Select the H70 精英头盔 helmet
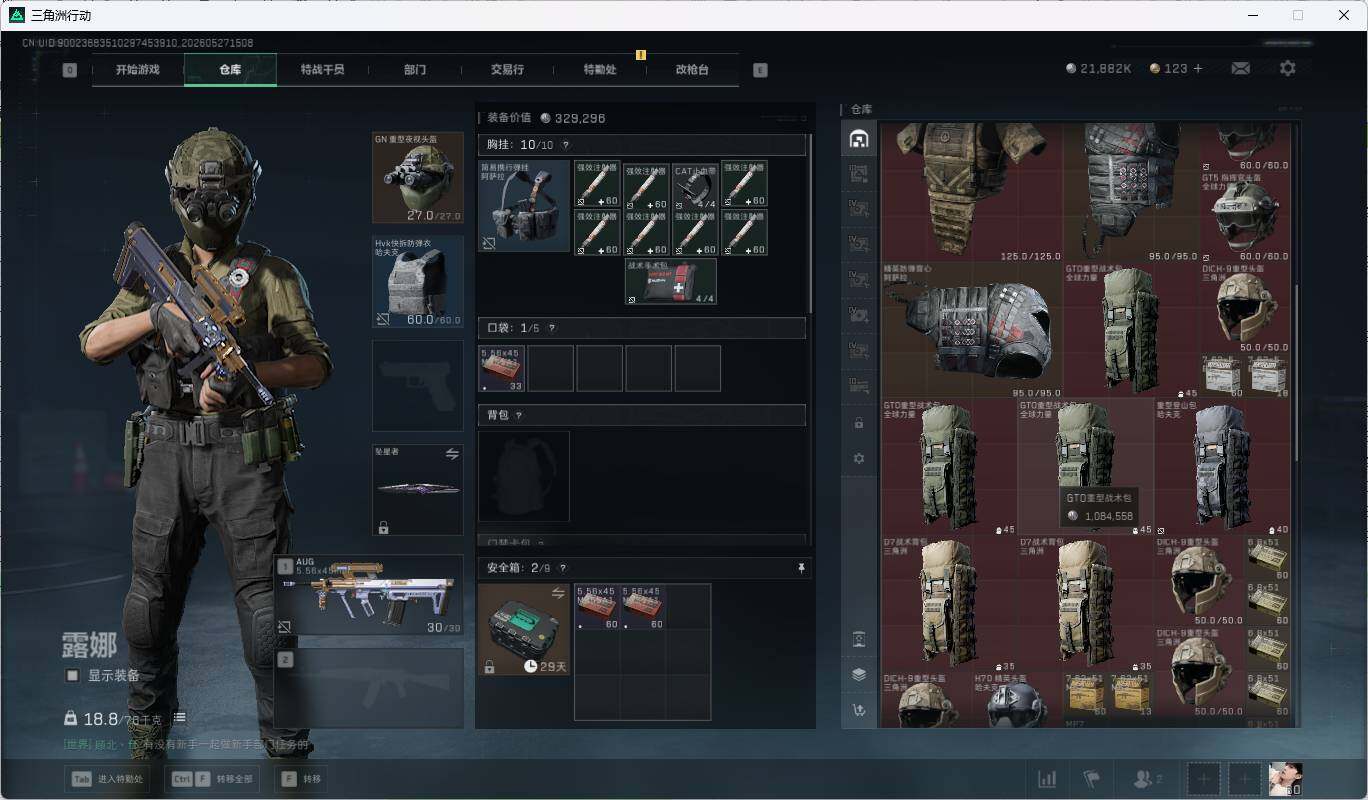The image size is (1368, 800). pos(1017,700)
